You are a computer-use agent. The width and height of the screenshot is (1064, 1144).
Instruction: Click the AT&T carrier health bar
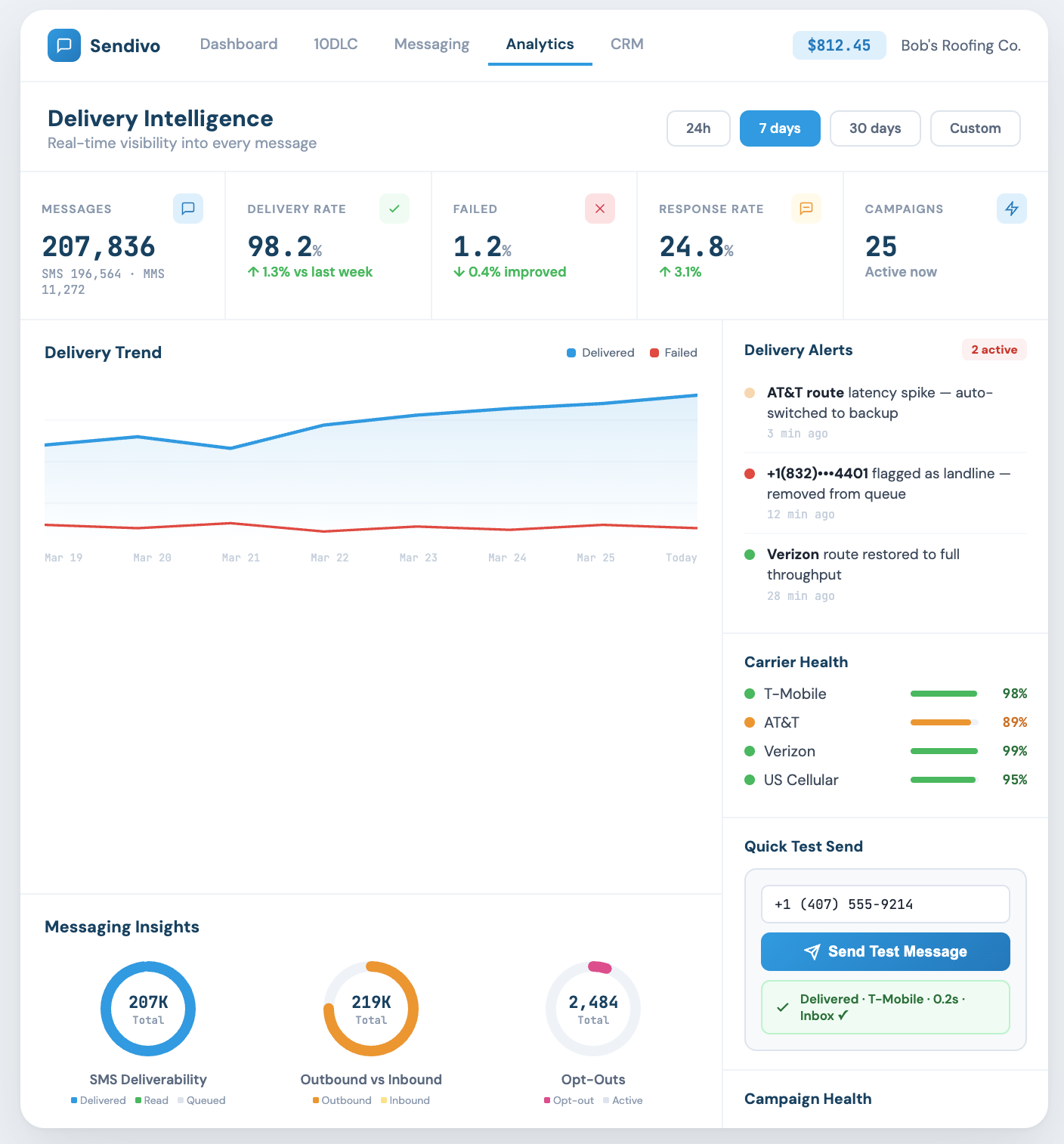point(942,722)
